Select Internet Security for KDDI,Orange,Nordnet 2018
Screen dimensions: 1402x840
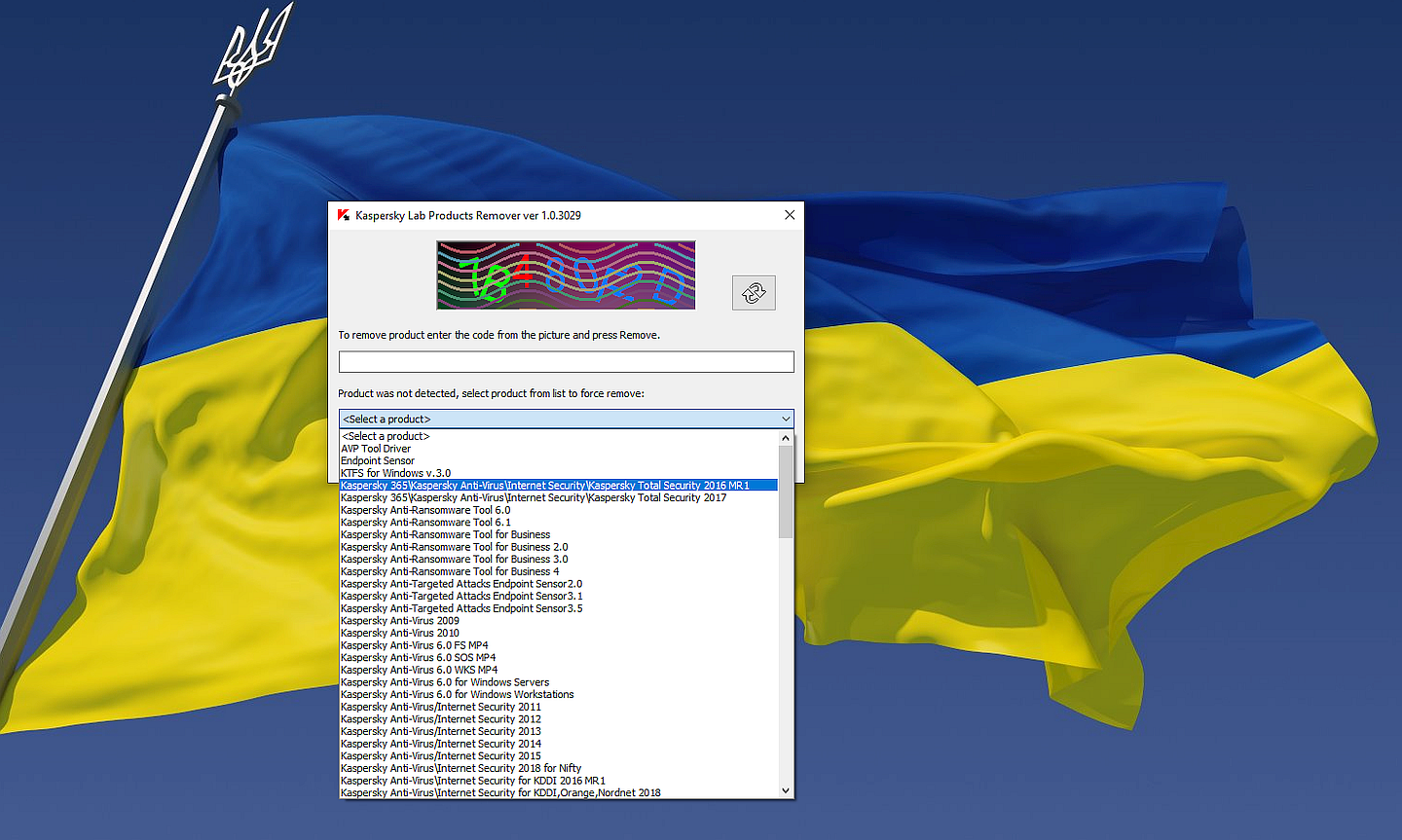[x=559, y=793]
